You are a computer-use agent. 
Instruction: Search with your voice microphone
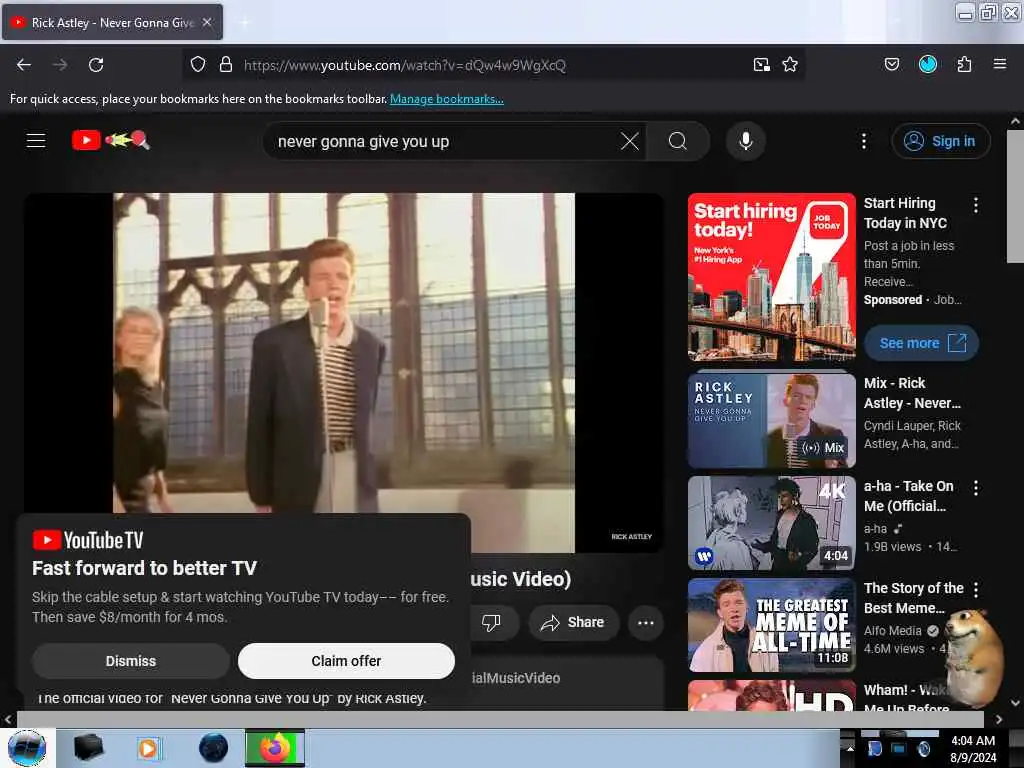(x=746, y=141)
